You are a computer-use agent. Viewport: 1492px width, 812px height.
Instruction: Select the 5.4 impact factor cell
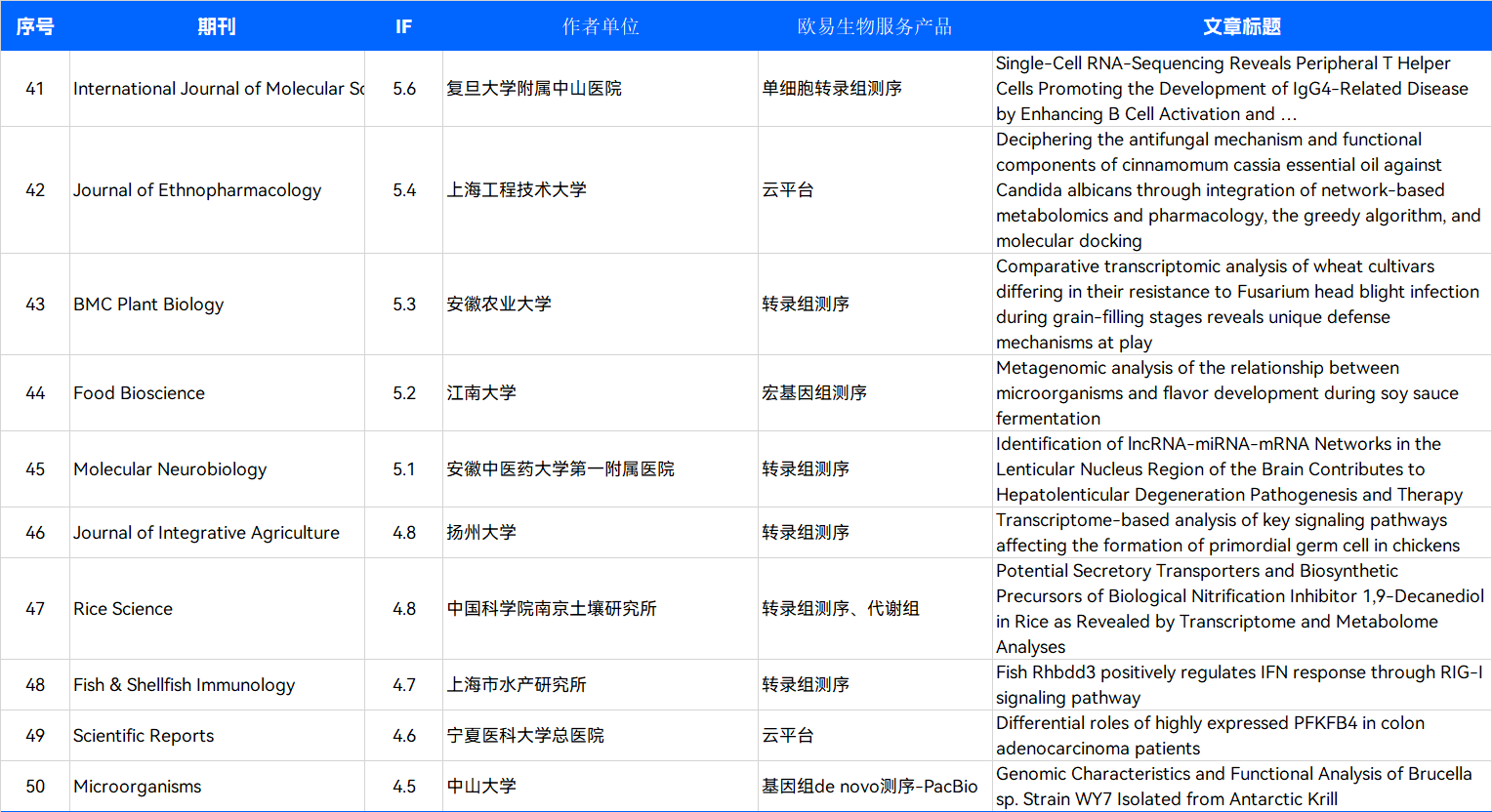(403, 190)
